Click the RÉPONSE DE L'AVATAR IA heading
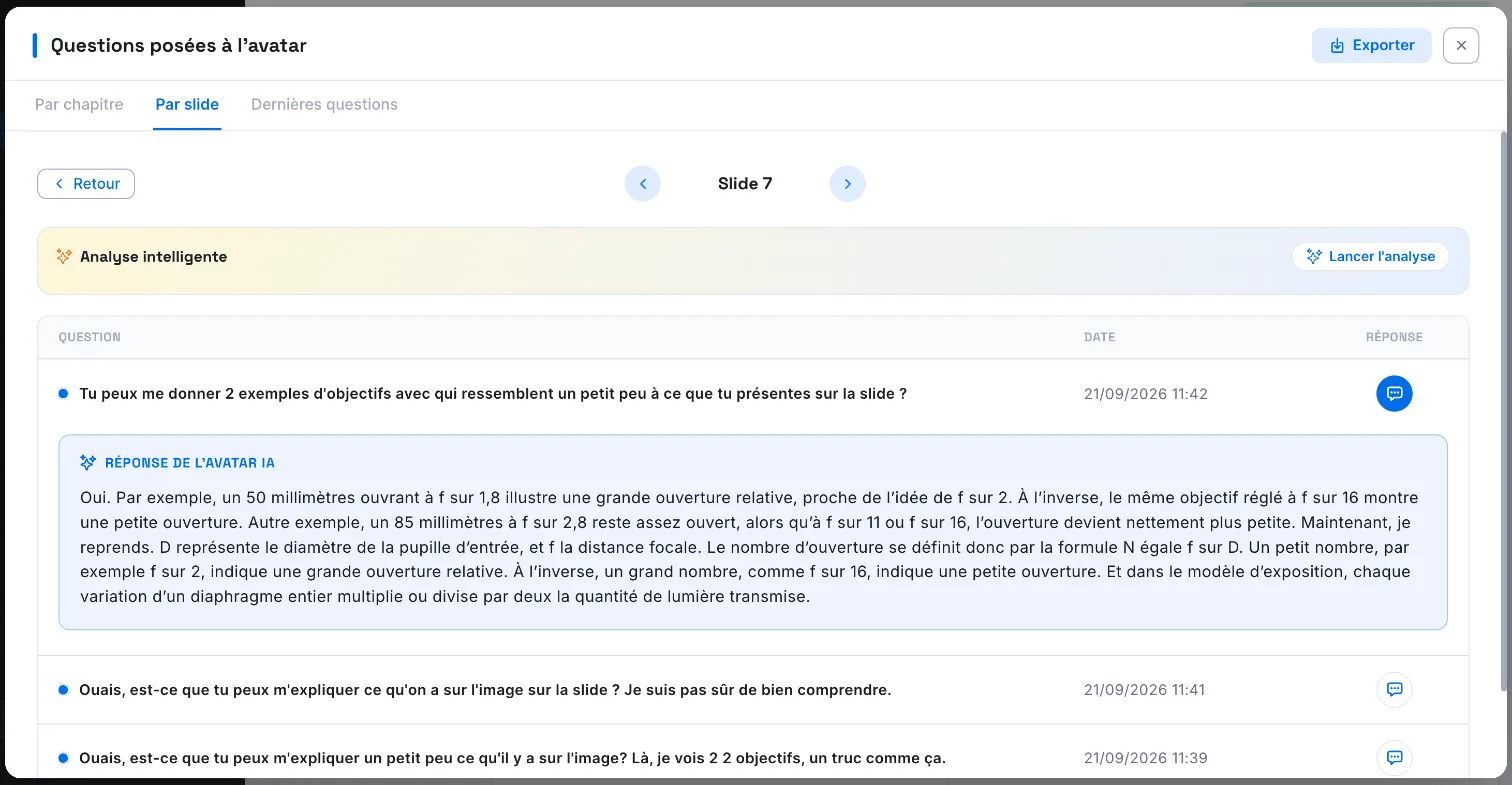This screenshot has height=785, width=1512. coord(190,463)
